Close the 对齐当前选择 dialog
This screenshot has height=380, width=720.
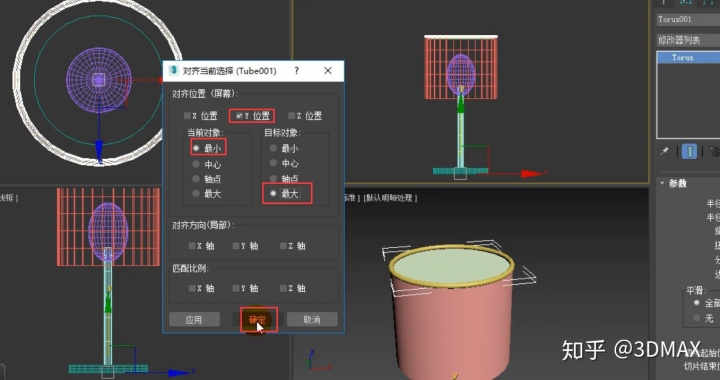coord(327,71)
